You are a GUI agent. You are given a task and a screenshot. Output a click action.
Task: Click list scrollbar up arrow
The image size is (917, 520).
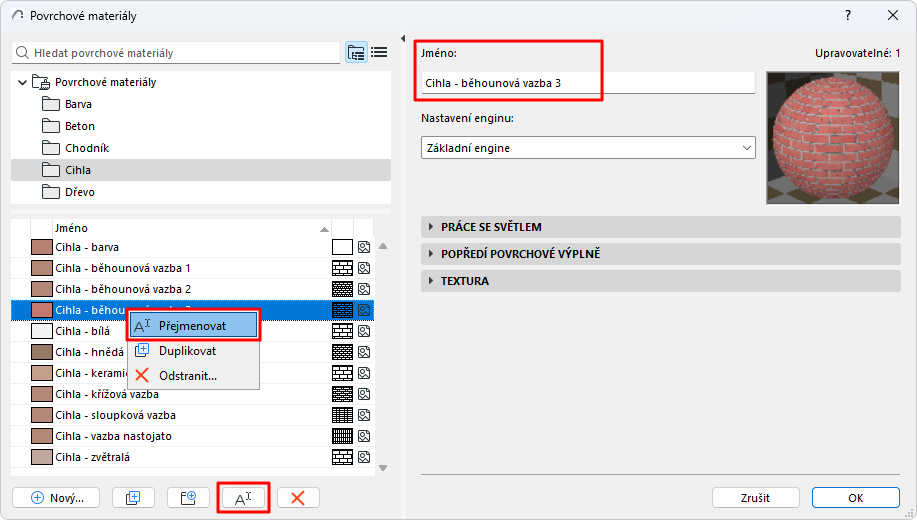(383, 246)
